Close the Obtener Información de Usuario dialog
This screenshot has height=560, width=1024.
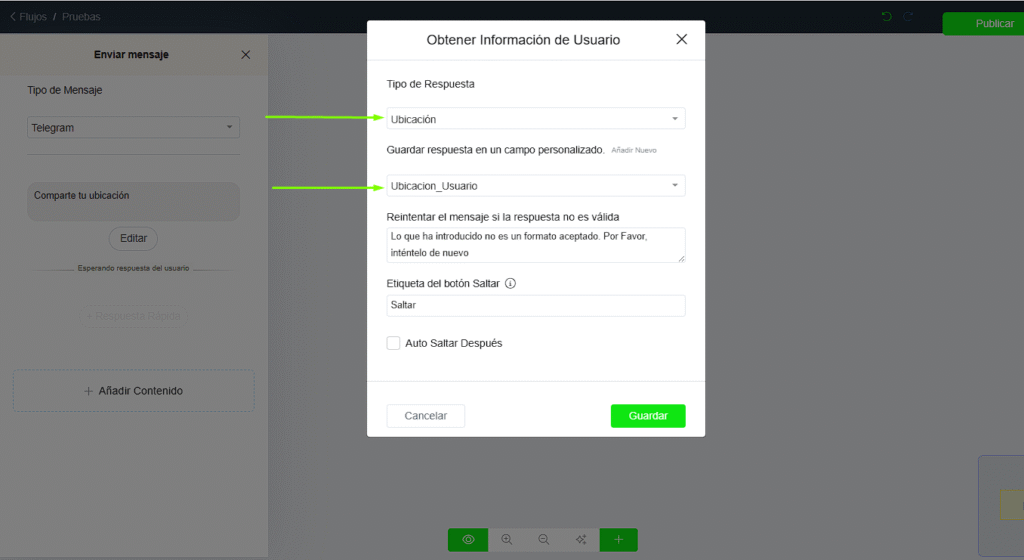tap(682, 40)
